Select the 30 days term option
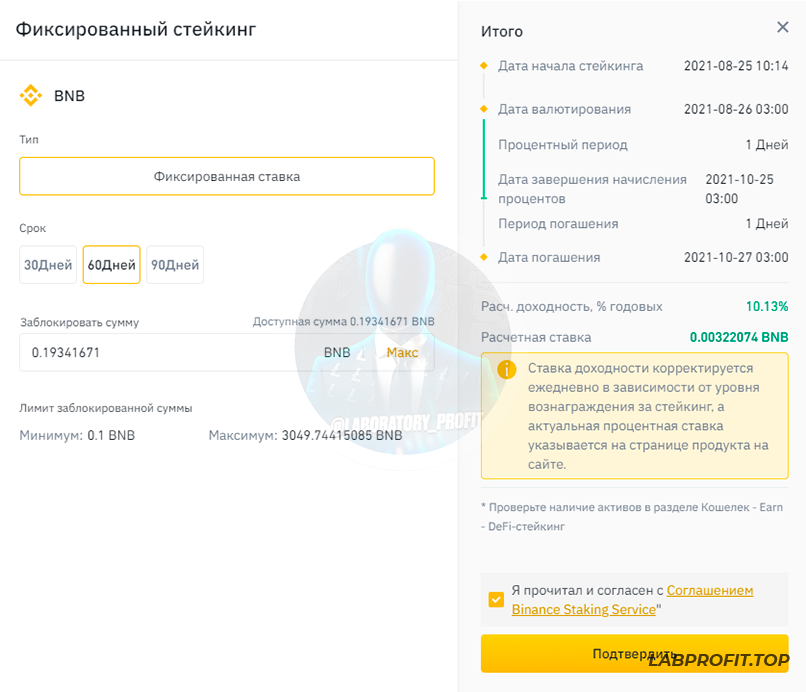This screenshot has height=692, width=806. click(48, 265)
